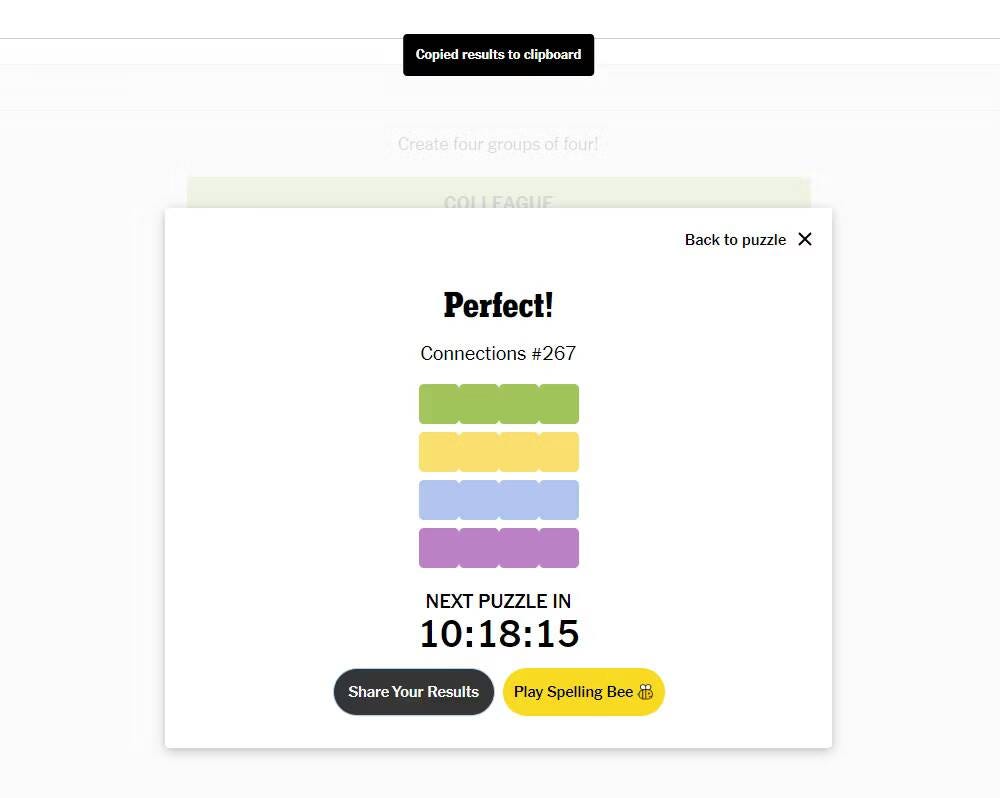Image resolution: width=1000 pixels, height=798 pixels.
Task: Click the "NEXT PUZZLE IN" label
Action: click(x=498, y=601)
